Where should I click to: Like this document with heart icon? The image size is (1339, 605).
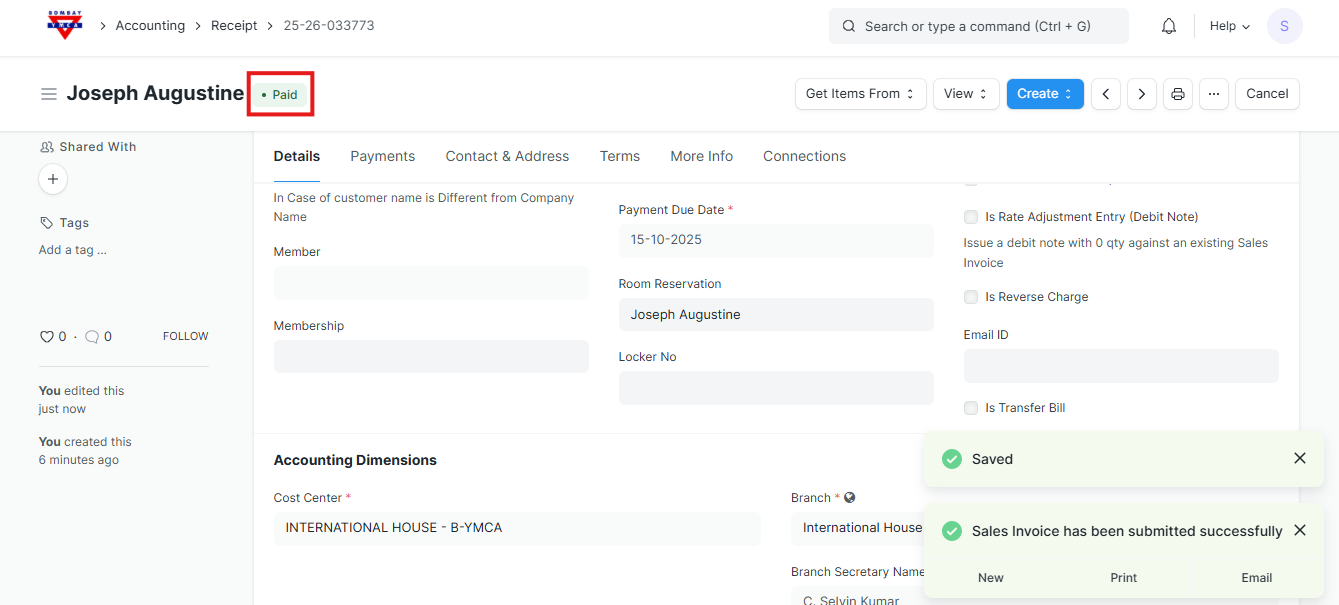(46, 337)
